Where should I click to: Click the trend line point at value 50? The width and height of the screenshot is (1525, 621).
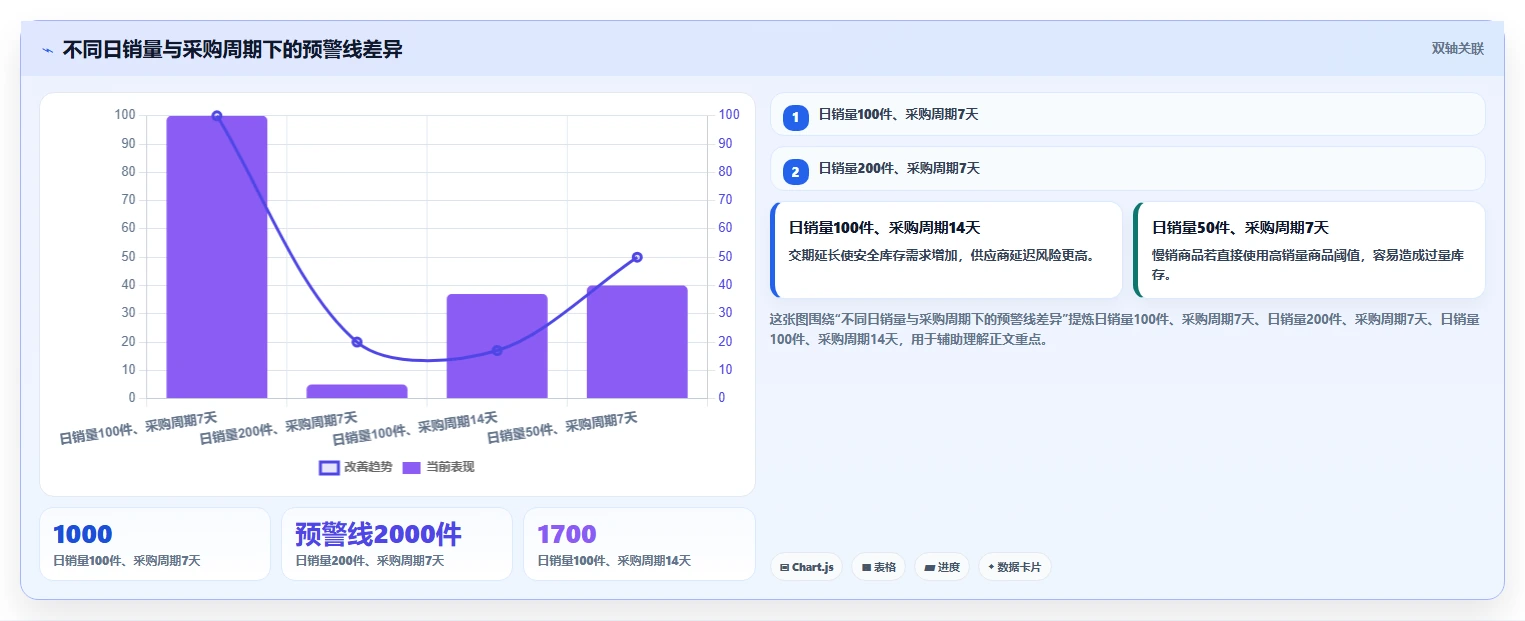pyautogui.click(x=637, y=257)
